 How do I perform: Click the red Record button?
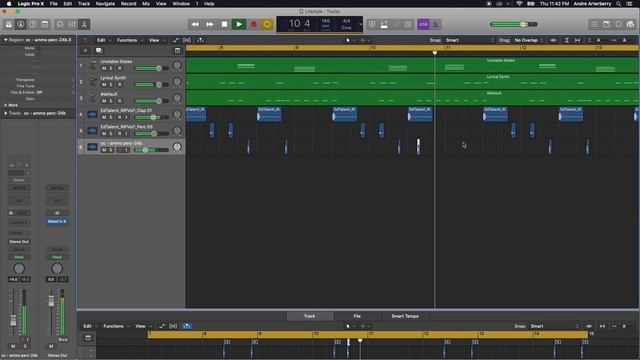coord(253,24)
